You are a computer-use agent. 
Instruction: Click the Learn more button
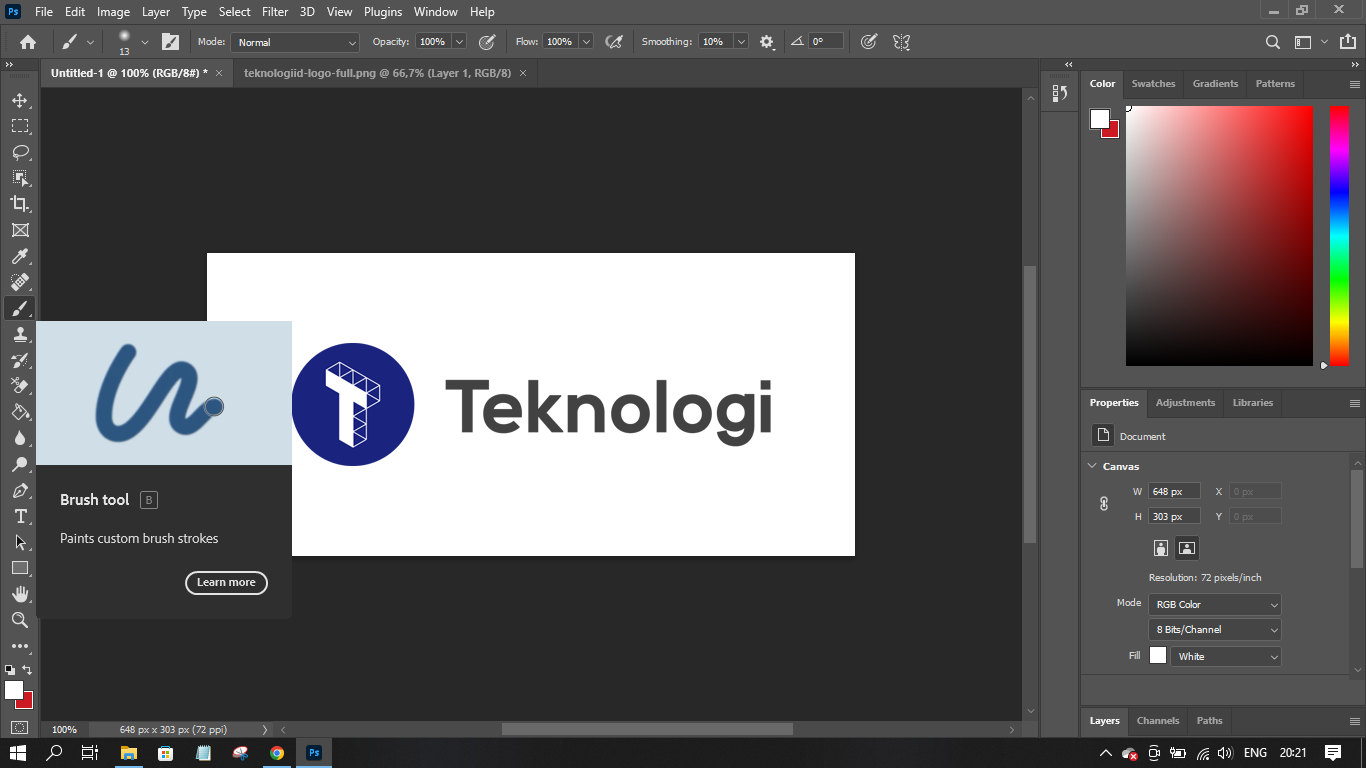coord(226,582)
